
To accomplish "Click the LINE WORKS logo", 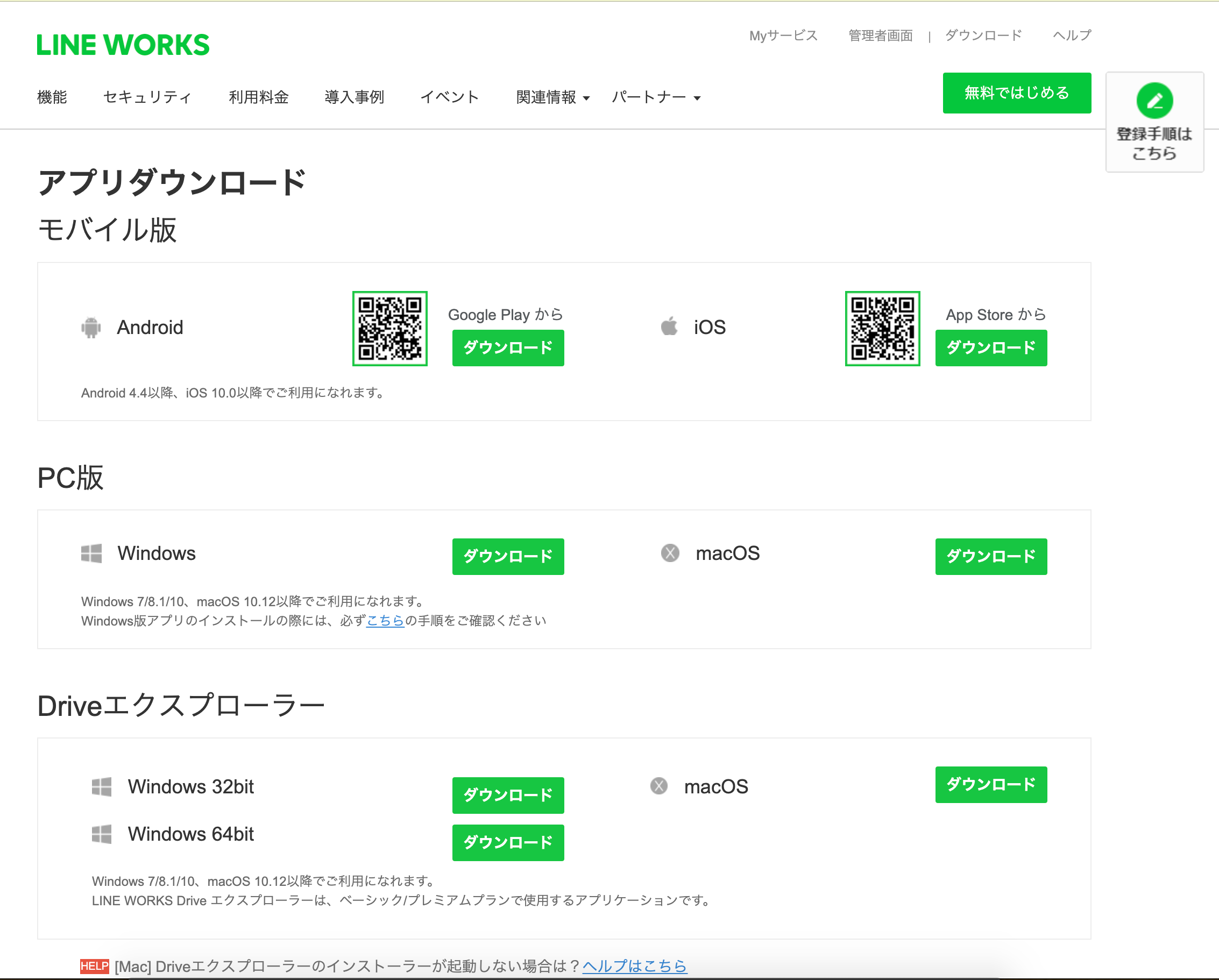I will click(x=123, y=45).
